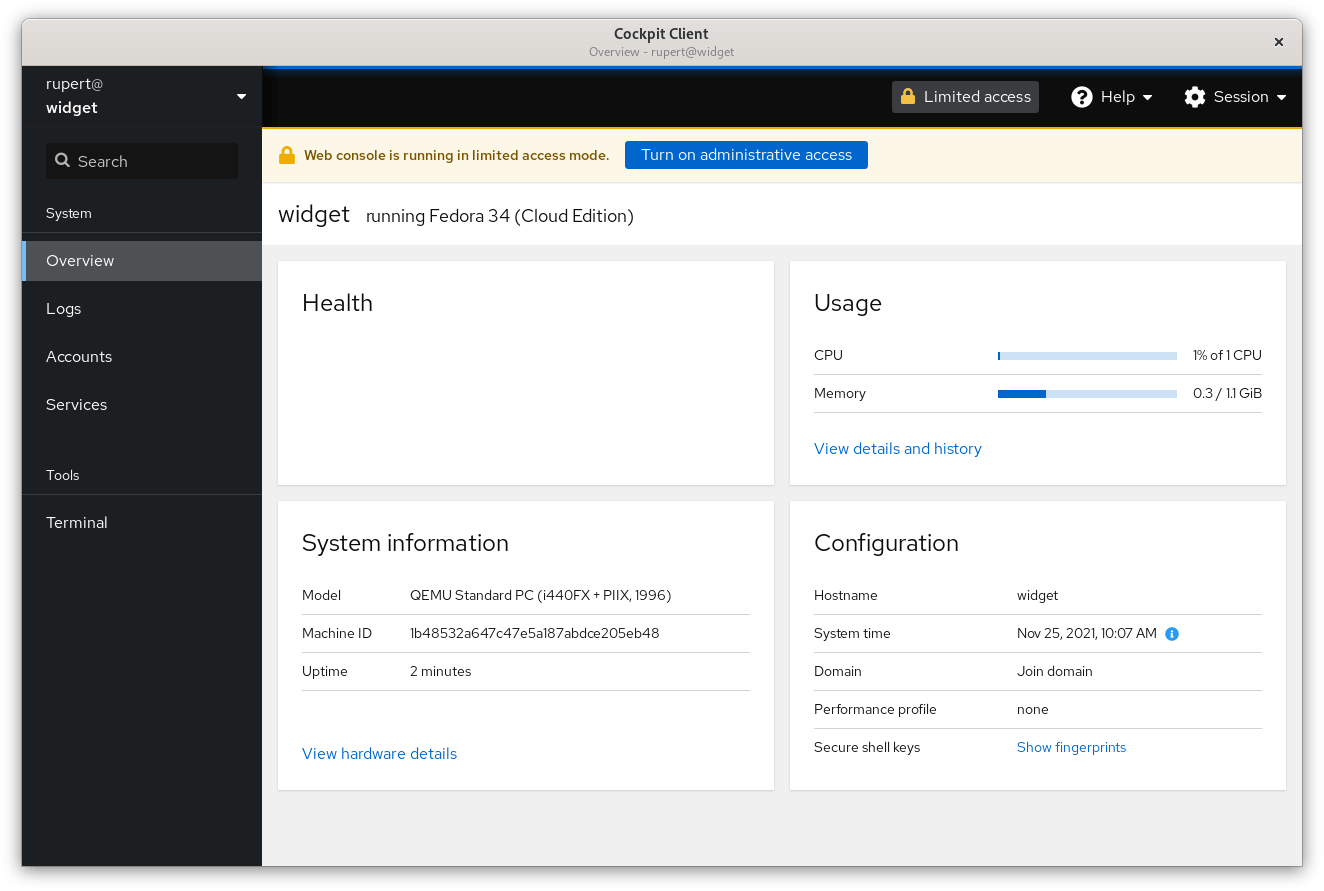This screenshot has width=1324, height=891.
Task: Switch session via the Limited access control
Action: [x=964, y=96]
